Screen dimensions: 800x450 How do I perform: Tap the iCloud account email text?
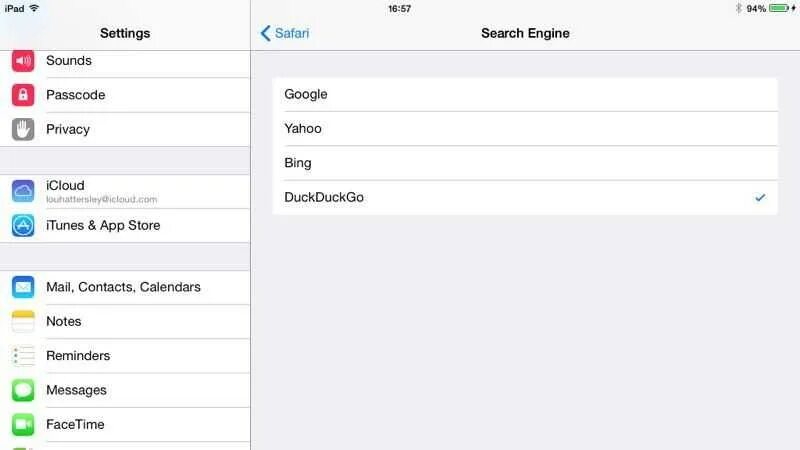(101, 199)
